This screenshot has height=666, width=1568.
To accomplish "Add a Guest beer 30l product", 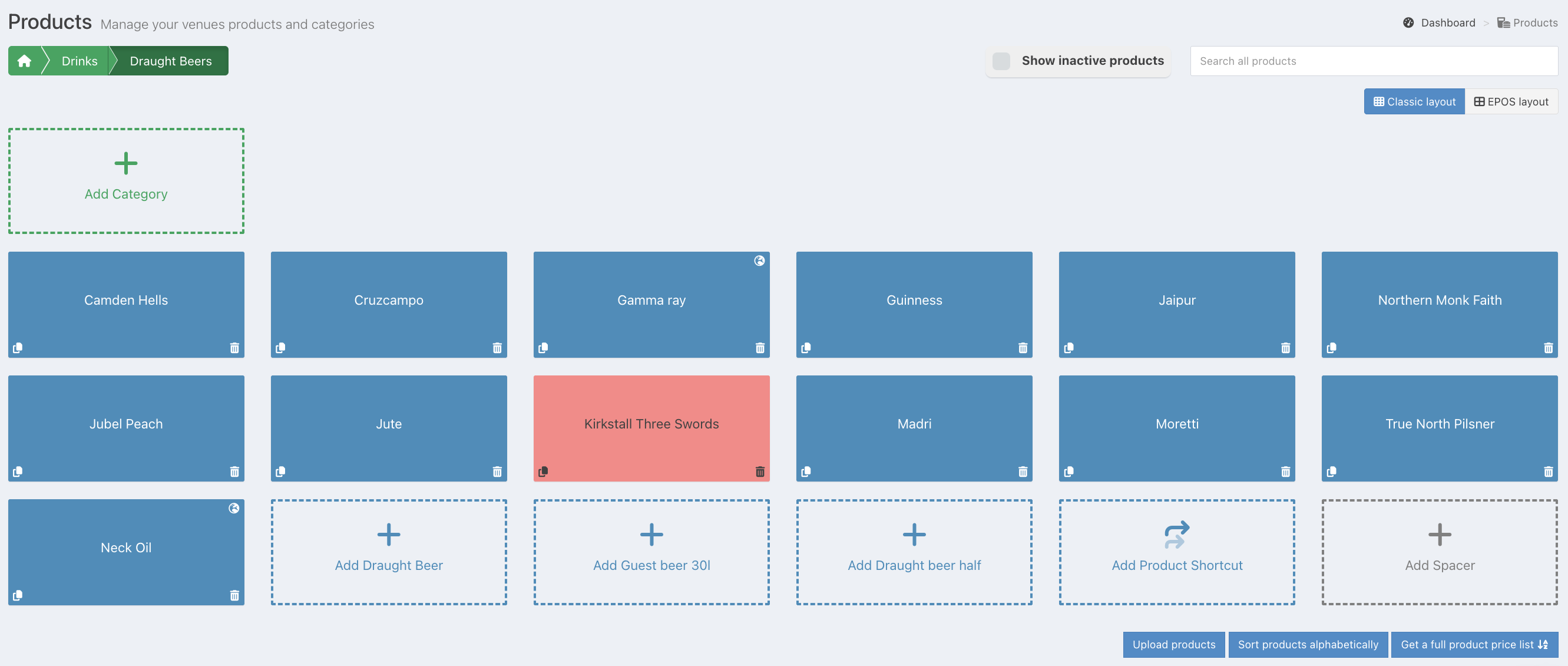I will [x=651, y=552].
